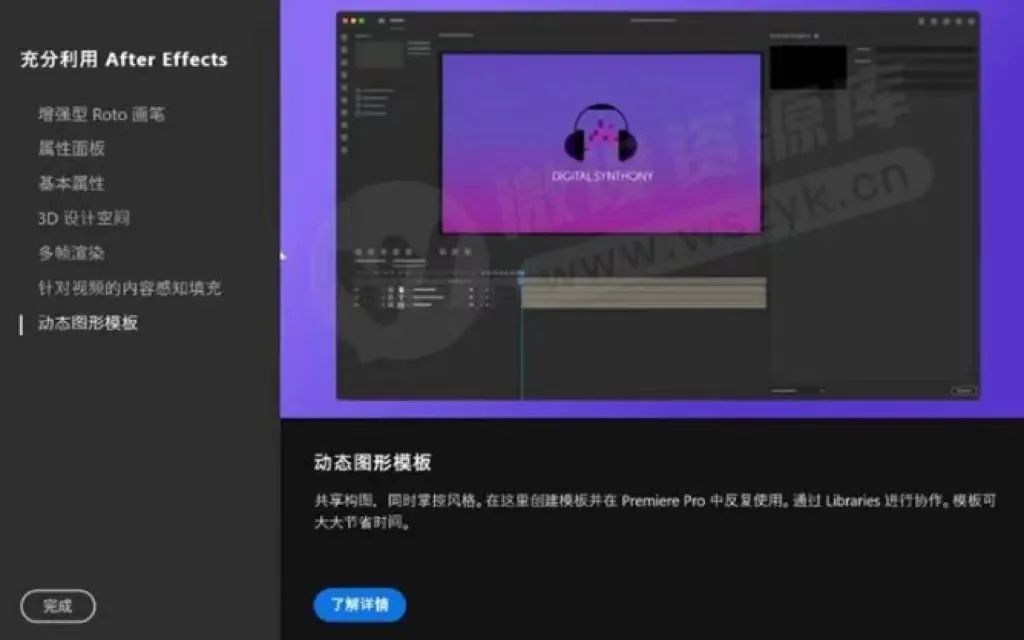Click the 充分利用 After Effects title
This screenshot has height=640, width=1024.
pyautogui.click(x=124, y=59)
